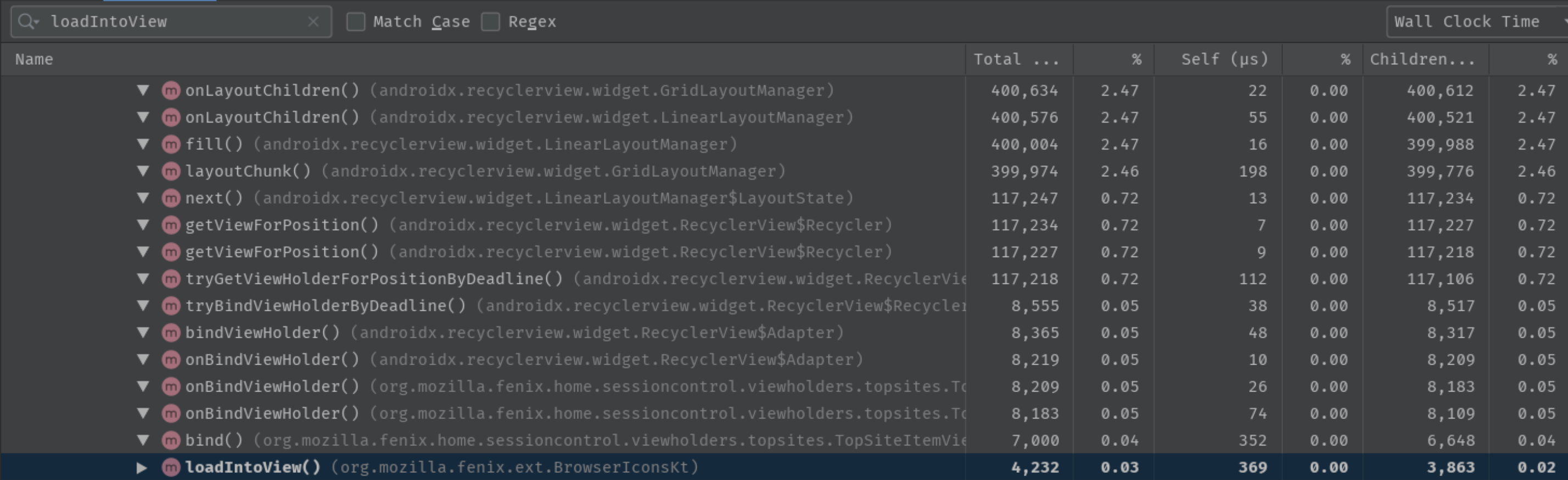Enable the Regex checkbox
The height and width of the screenshot is (480, 1568).
pyautogui.click(x=491, y=22)
